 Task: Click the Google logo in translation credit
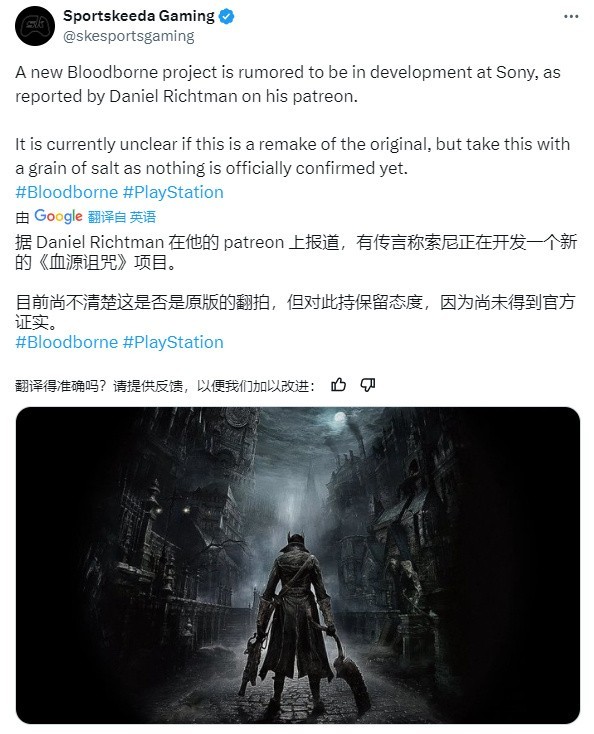pyautogui.click(x=58, y=216)
